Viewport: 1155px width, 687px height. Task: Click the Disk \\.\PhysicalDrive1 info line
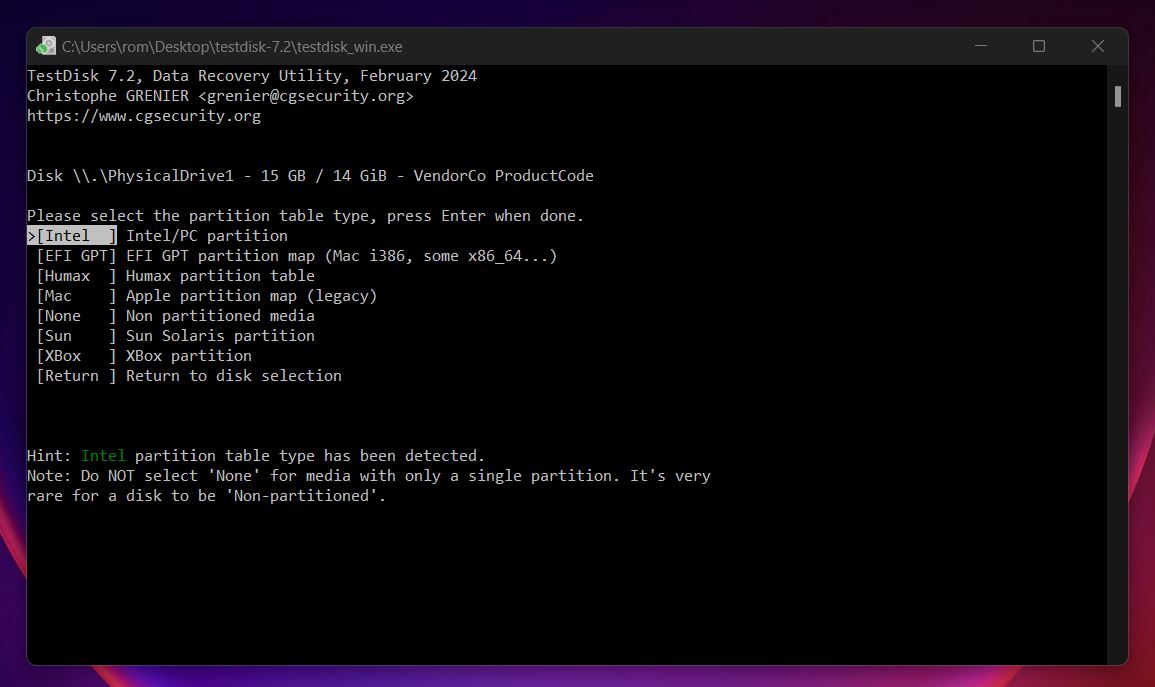point(310,175)
